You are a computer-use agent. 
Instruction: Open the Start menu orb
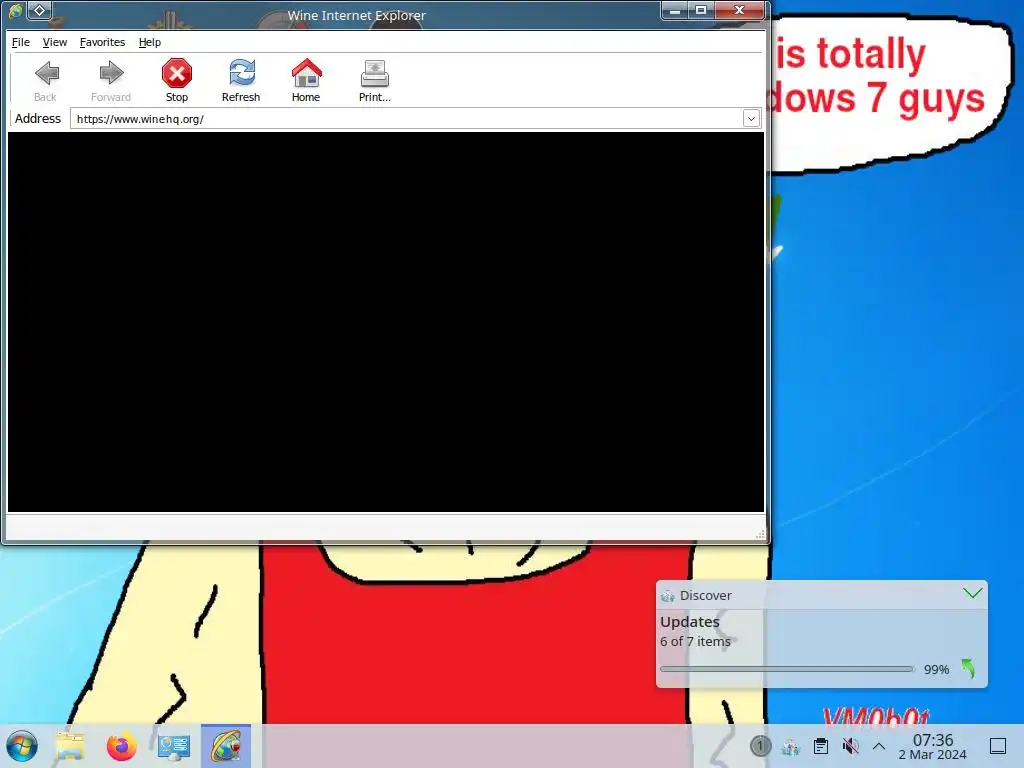[22, 746]
